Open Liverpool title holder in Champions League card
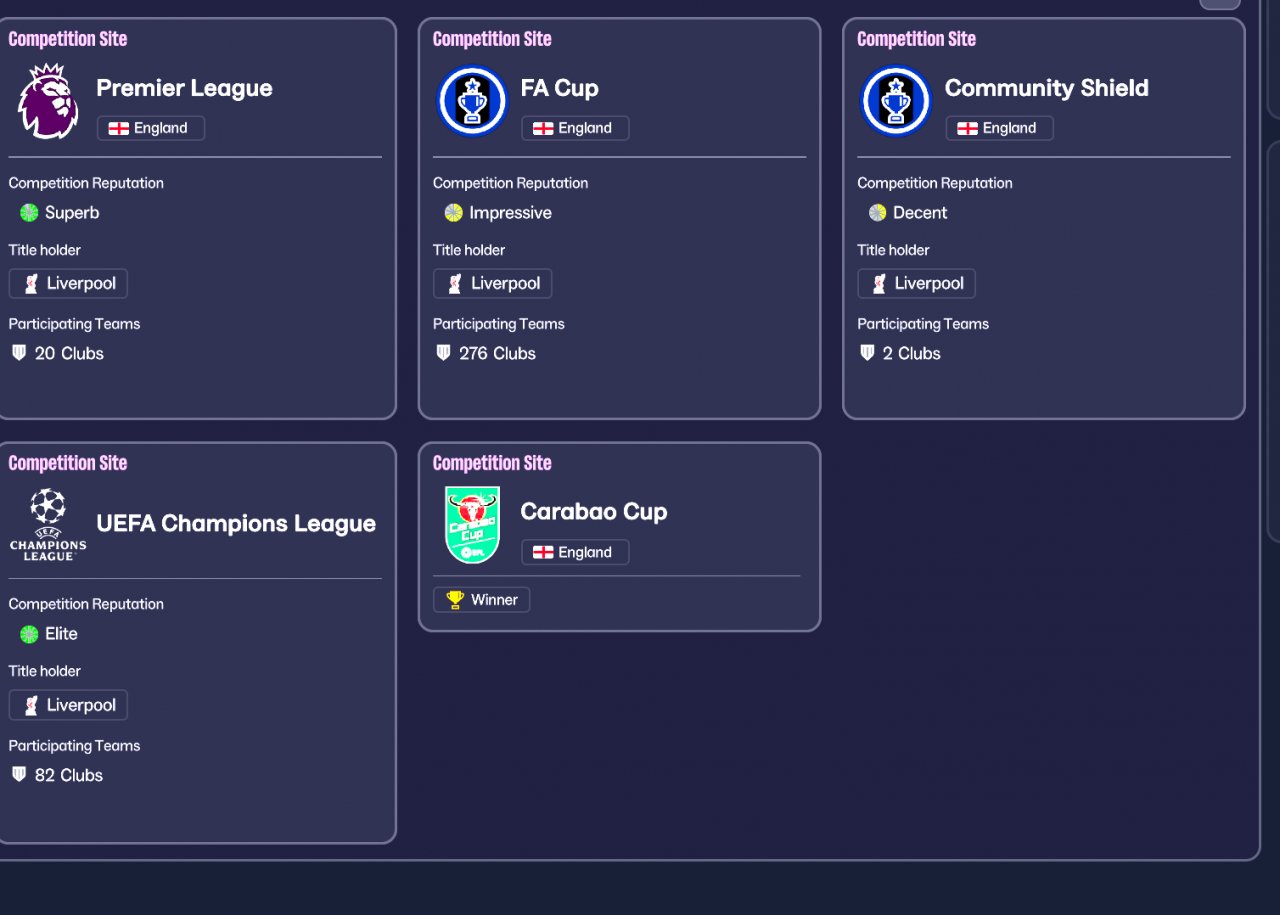The image size is (1280, 915). coord(68,705)
